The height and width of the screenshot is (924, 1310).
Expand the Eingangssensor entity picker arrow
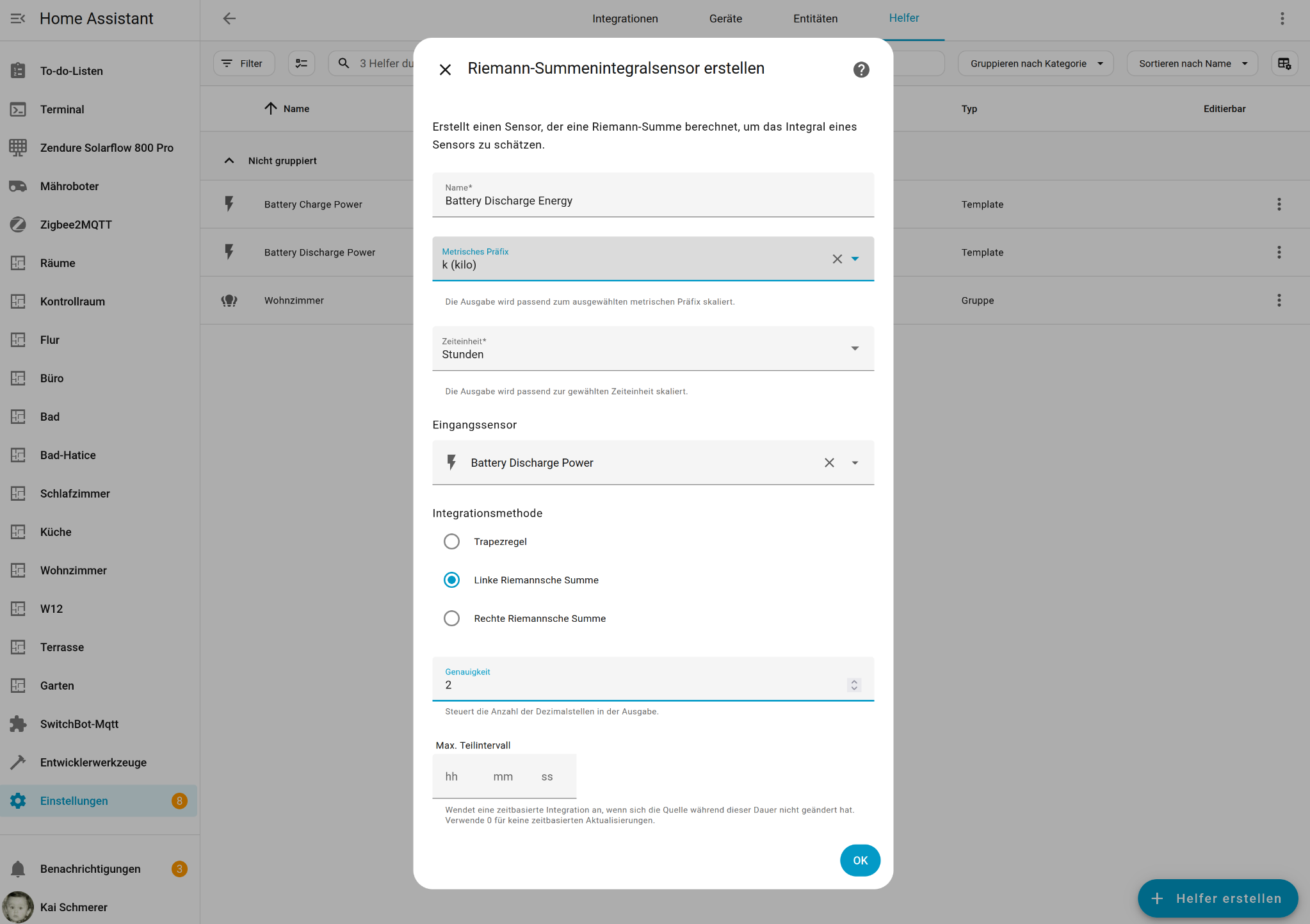(855, 462)
